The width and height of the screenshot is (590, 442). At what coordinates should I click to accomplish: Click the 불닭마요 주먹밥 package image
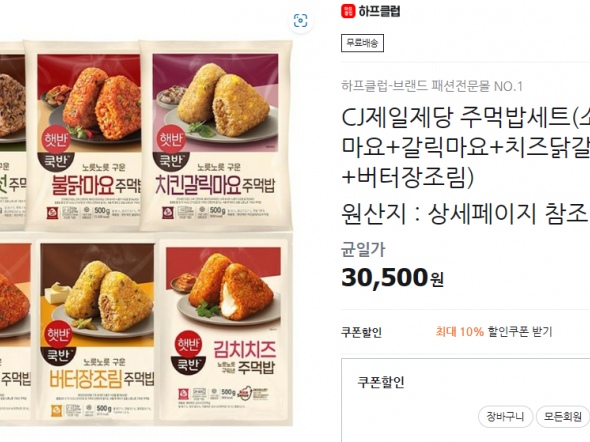pyautogui.click(x=83, y=135)
